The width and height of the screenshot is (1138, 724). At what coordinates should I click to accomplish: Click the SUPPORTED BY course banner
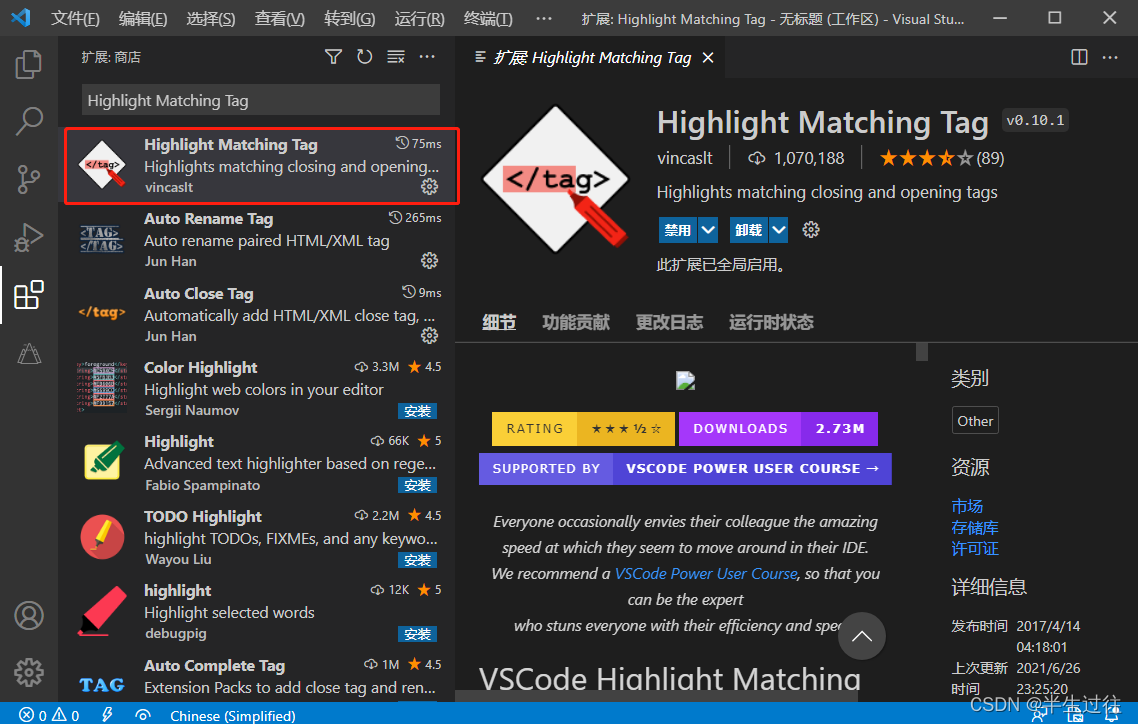685,469
